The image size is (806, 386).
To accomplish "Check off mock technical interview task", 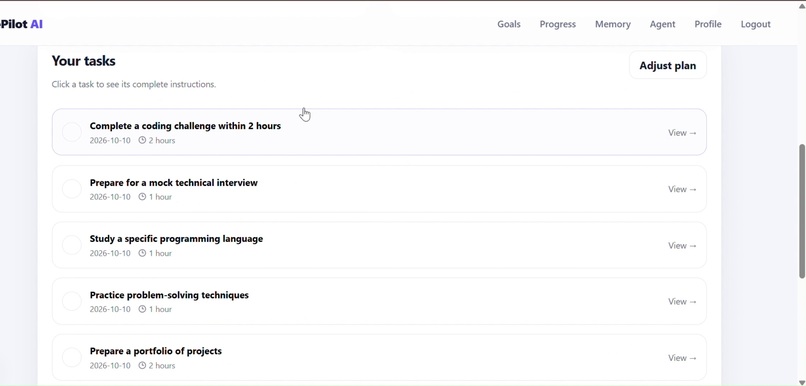I will point(71,189).
